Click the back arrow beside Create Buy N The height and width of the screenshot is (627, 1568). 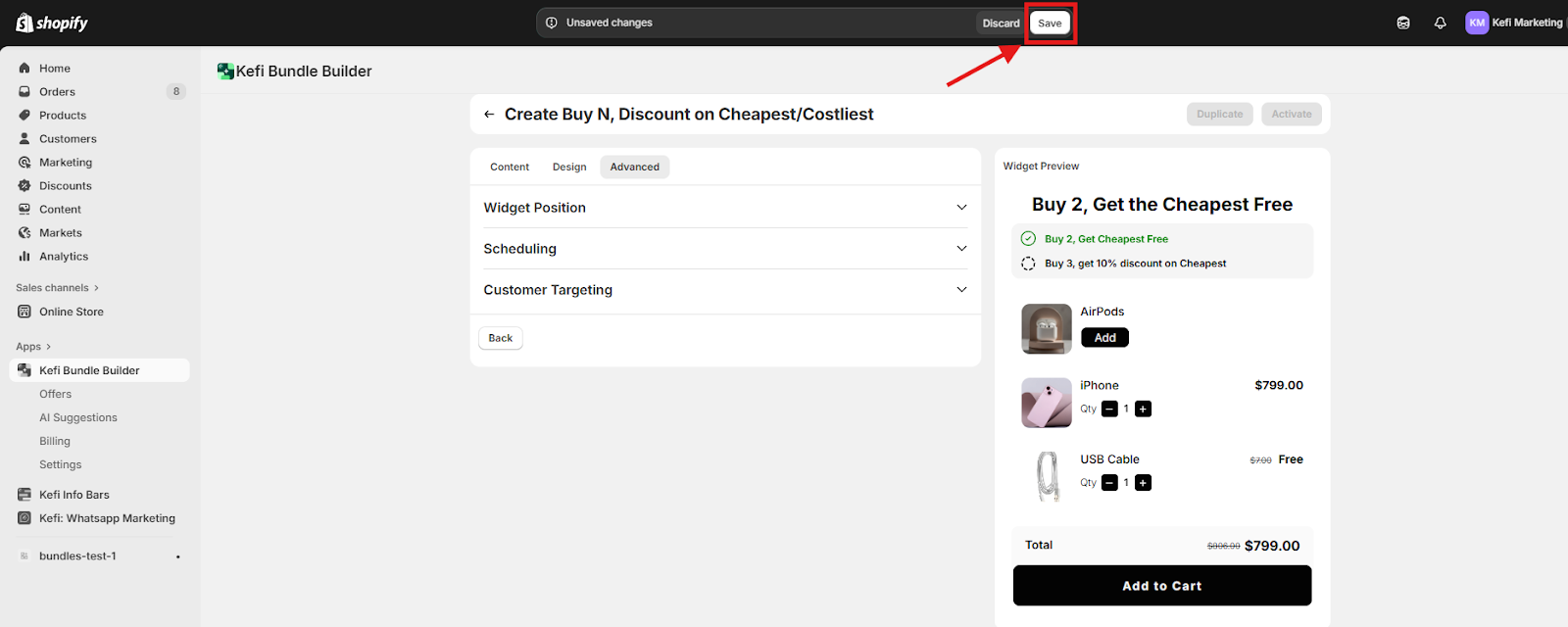coord(489,115)
